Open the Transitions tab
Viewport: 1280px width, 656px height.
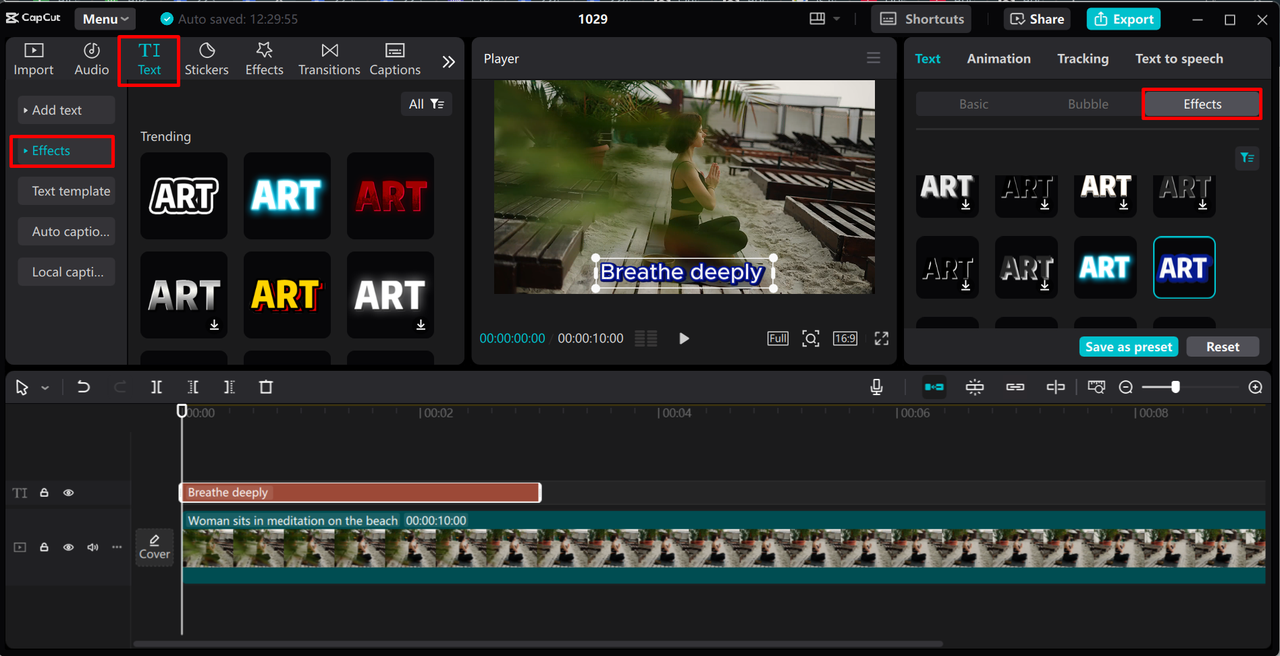tap(329, 60)
